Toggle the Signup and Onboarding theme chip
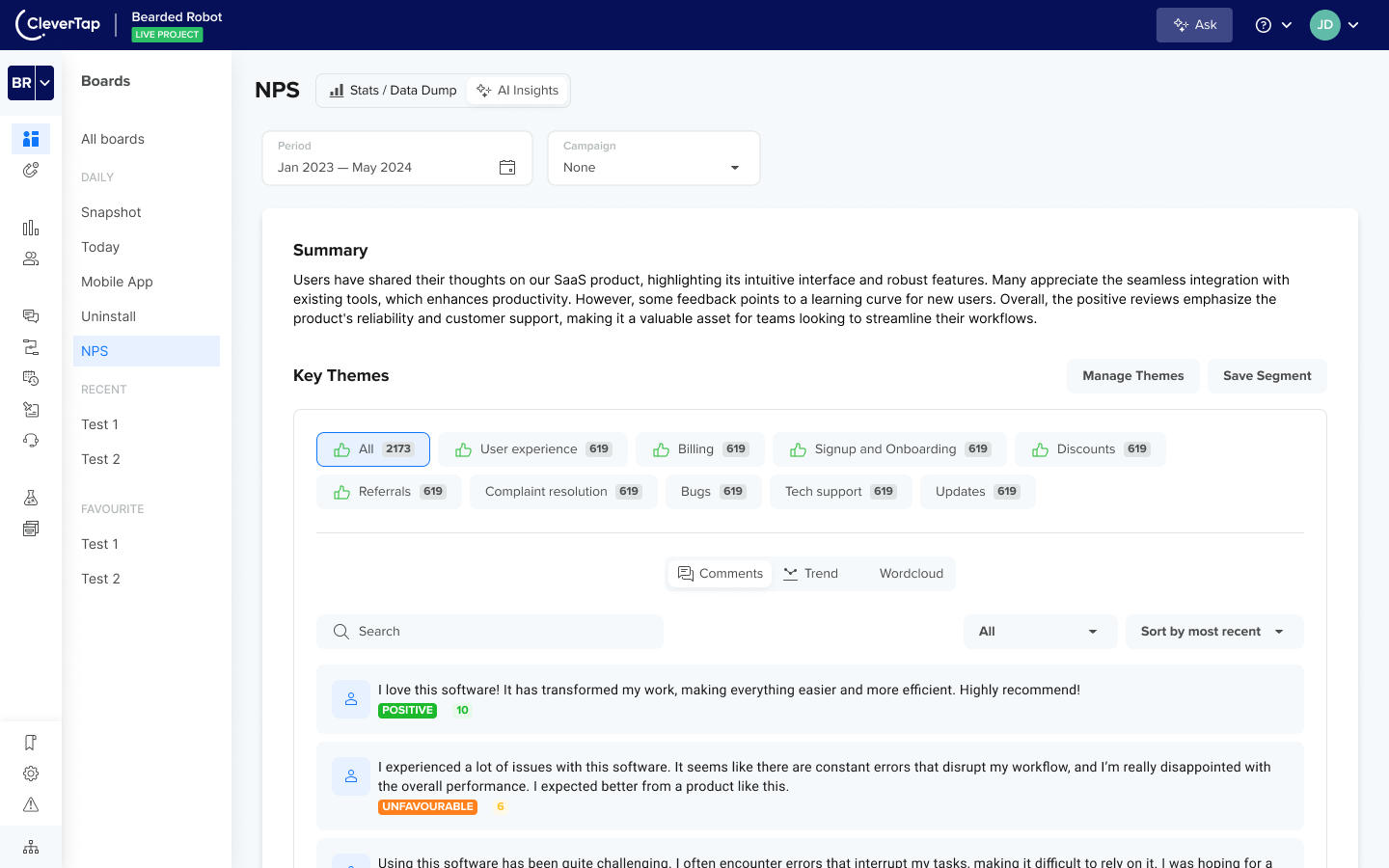This screenshot has height=868, width=1389. click(x=889, y=449)
